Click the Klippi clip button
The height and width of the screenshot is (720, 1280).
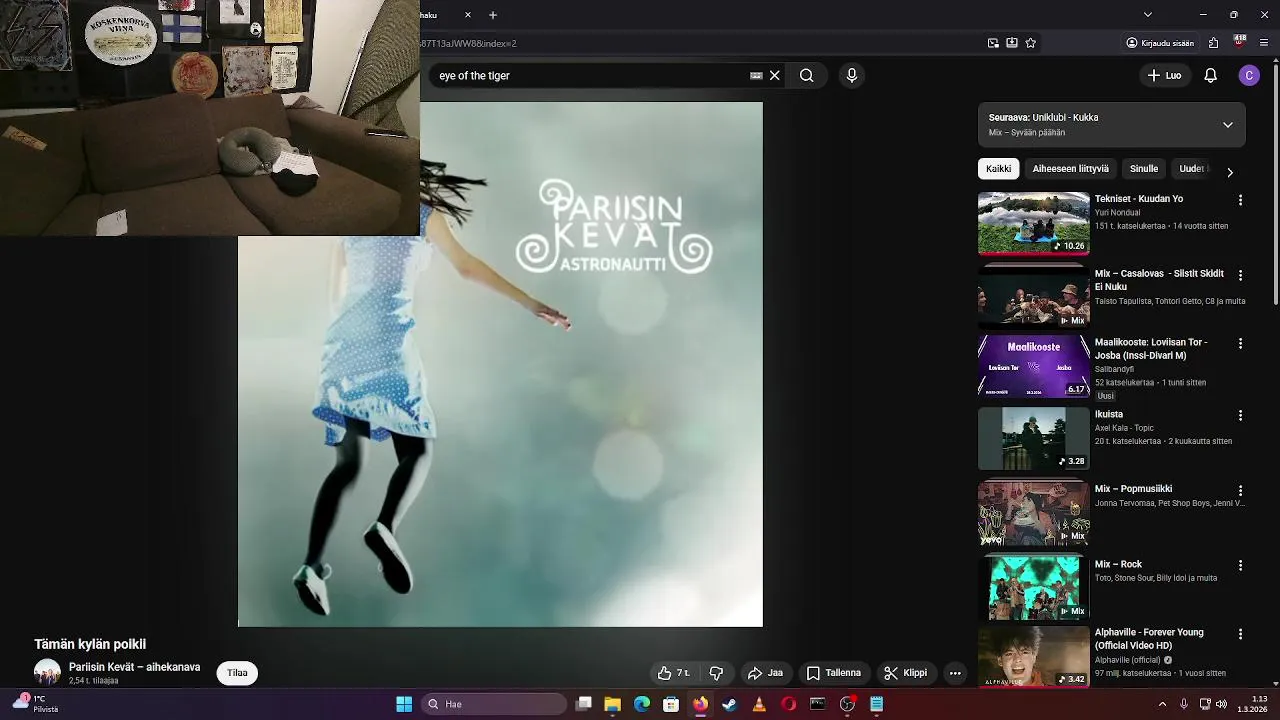pyautogui.click(x=906, y=673)
